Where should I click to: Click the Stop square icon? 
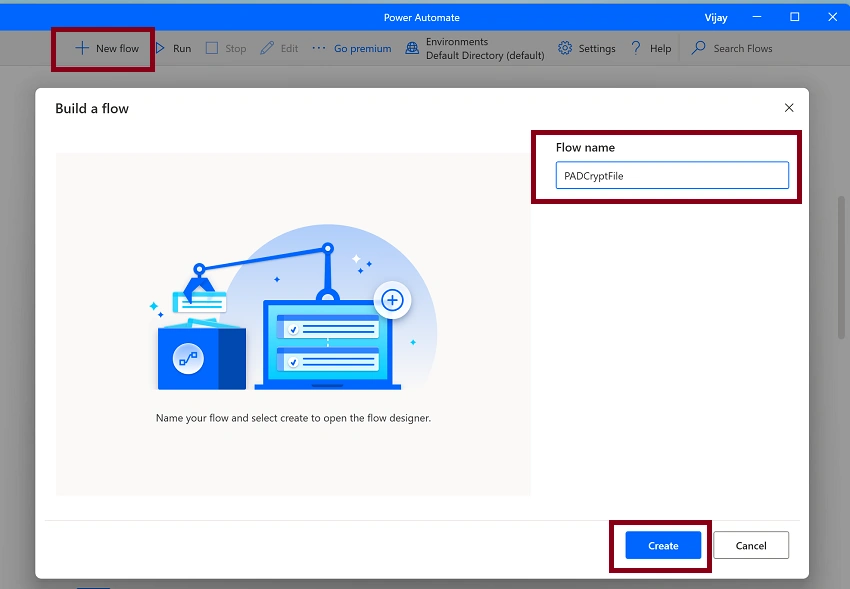click(212, 48)
